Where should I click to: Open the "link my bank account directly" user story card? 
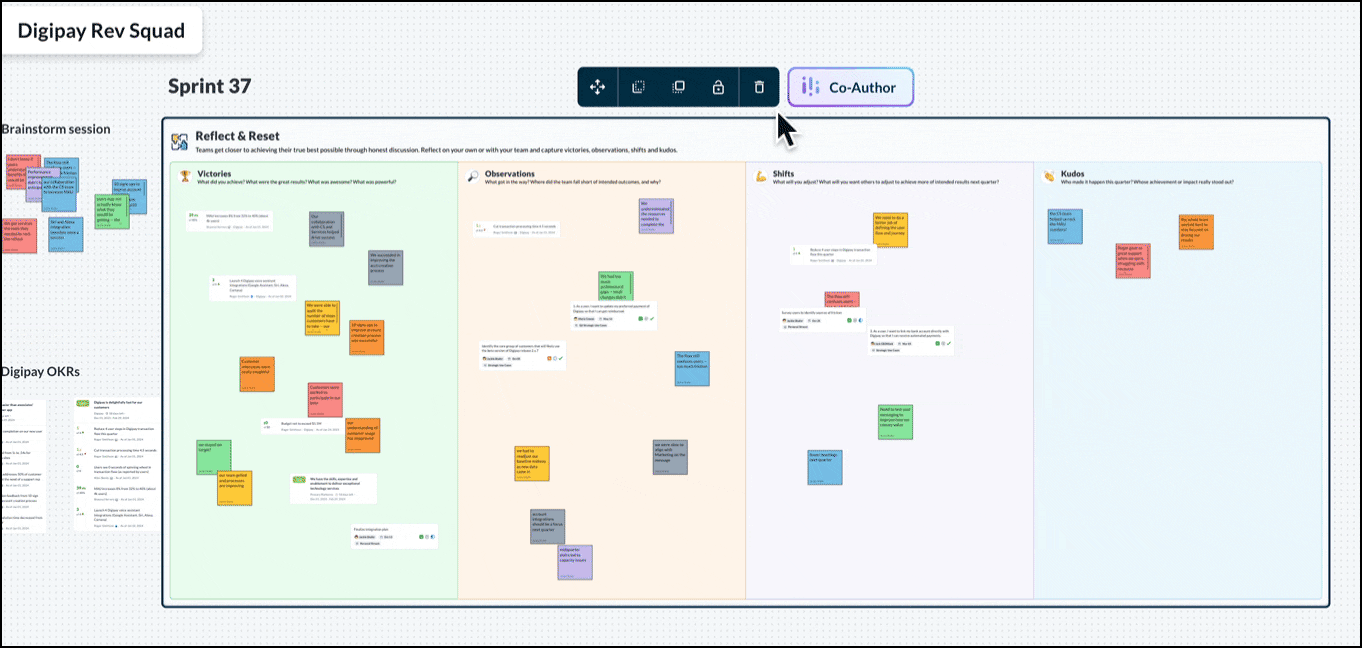[910, 340]
